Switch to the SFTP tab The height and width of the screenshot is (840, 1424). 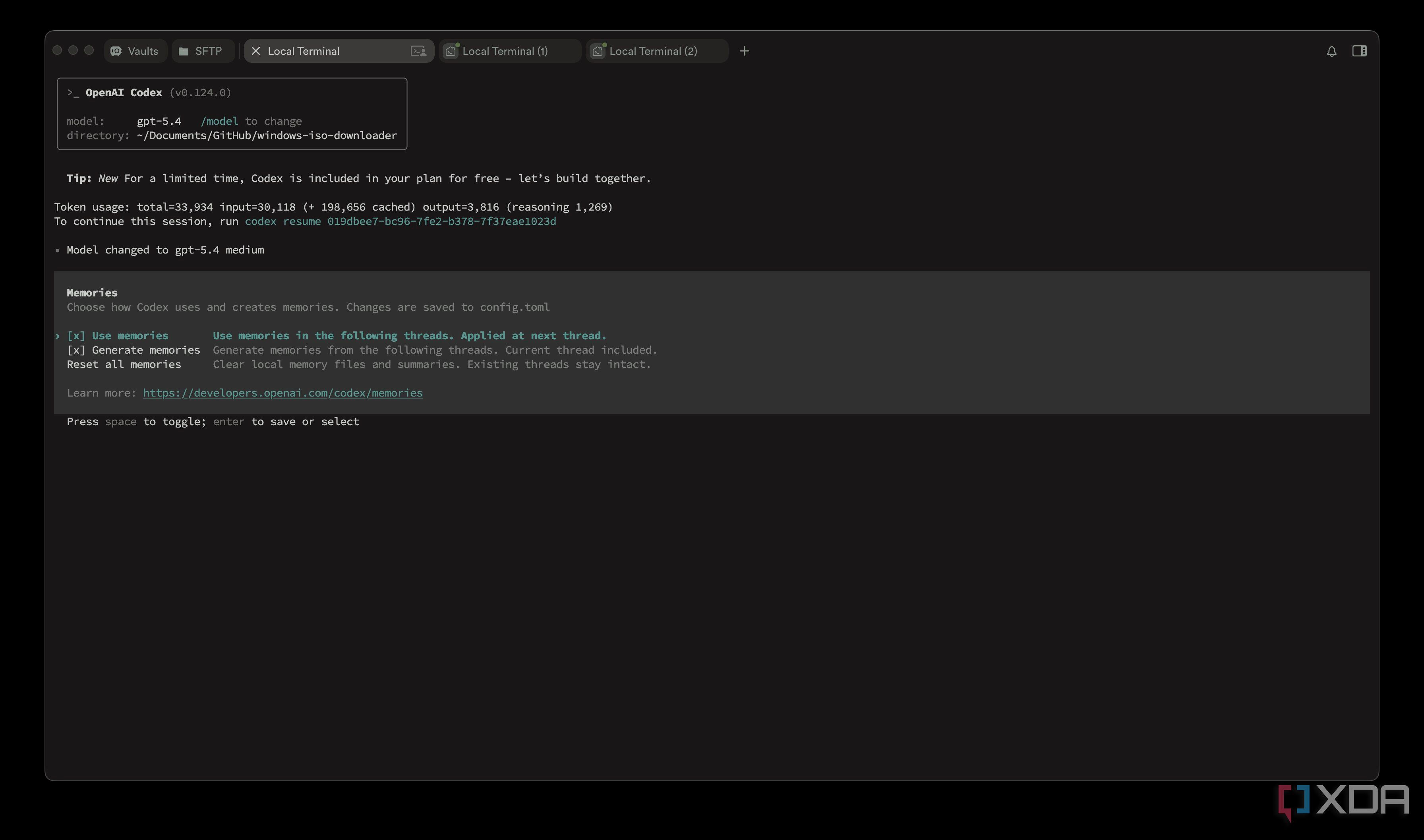click(203, 51)
